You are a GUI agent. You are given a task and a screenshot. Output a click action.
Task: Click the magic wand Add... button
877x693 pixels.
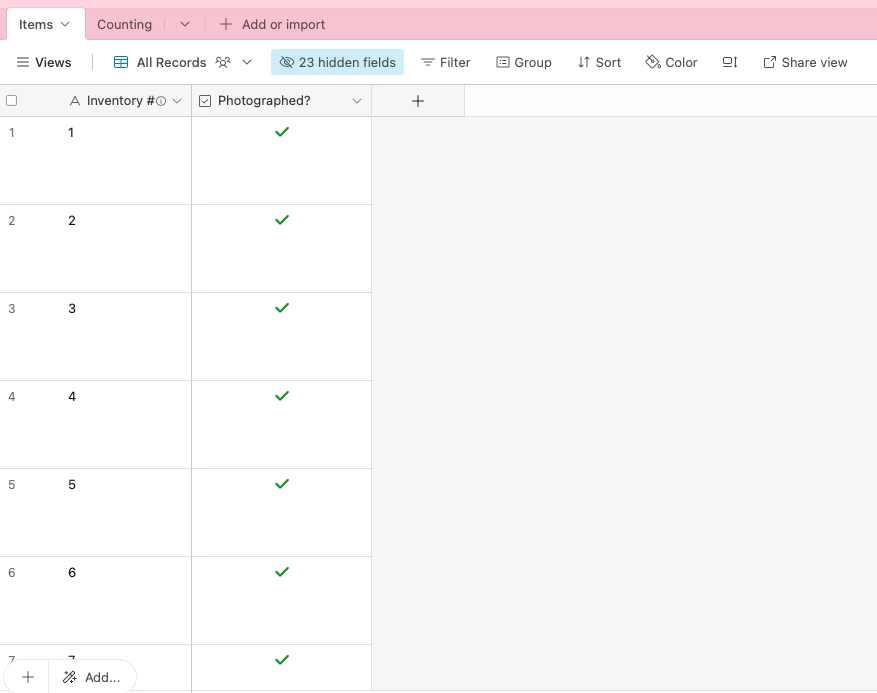pos(92,677)
